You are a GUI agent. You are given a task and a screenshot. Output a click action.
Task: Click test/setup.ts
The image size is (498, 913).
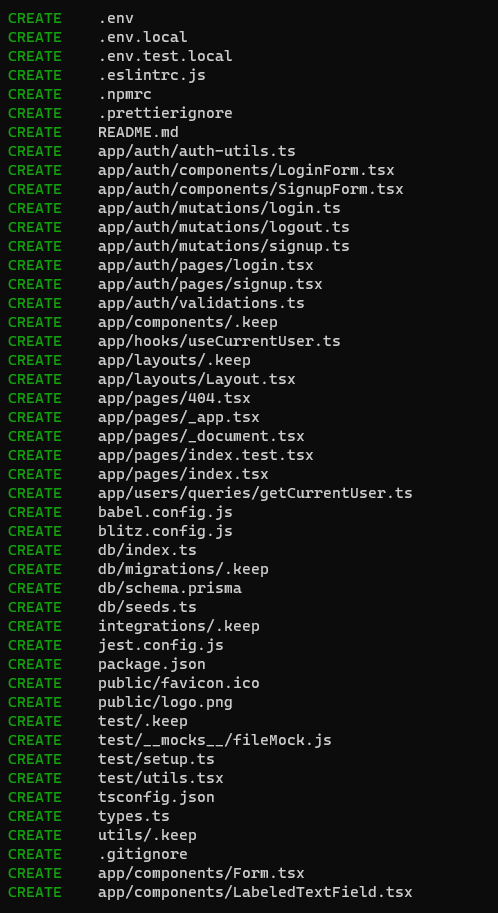pos(156,759)
